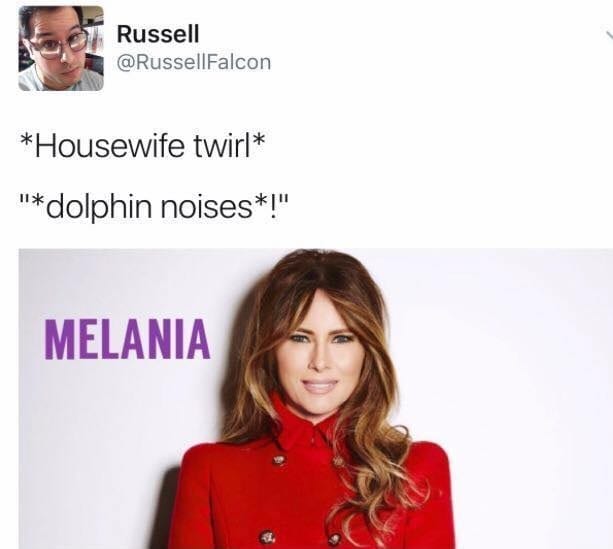
Task: Click the dolphin noises tweet line
Action: [x=154, y=206]
